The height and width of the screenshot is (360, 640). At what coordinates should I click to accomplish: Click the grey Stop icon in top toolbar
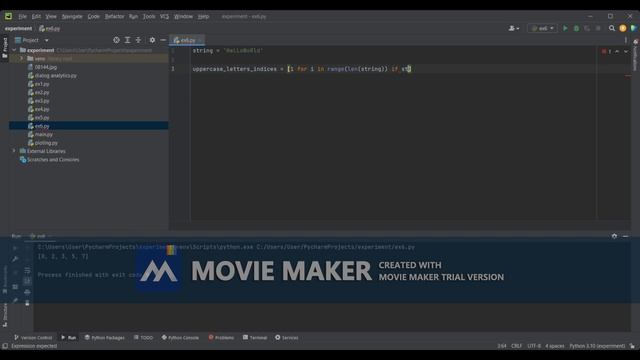pyautogui.click(x=598, y=28)
